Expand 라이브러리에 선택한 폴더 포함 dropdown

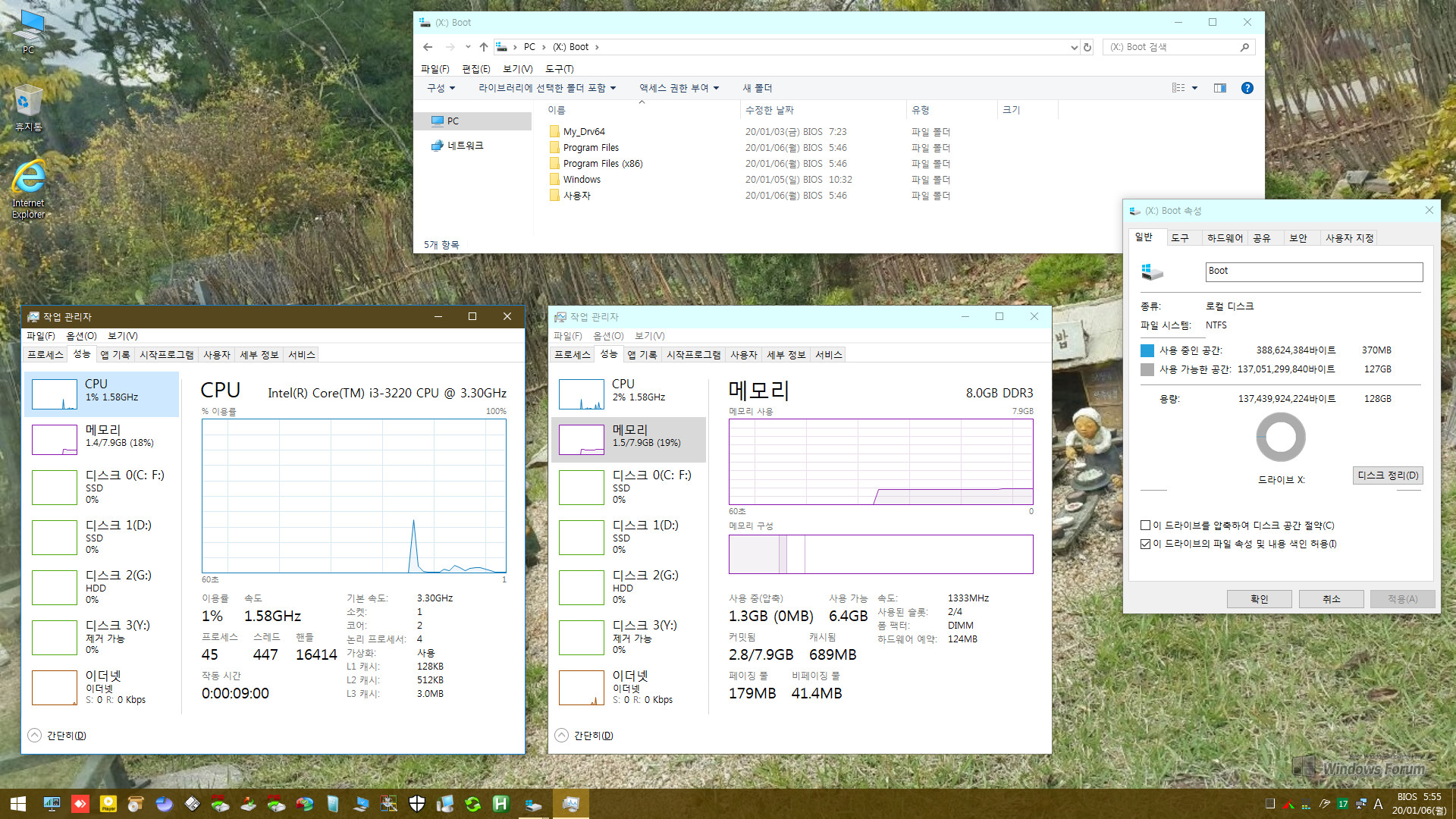547,88
